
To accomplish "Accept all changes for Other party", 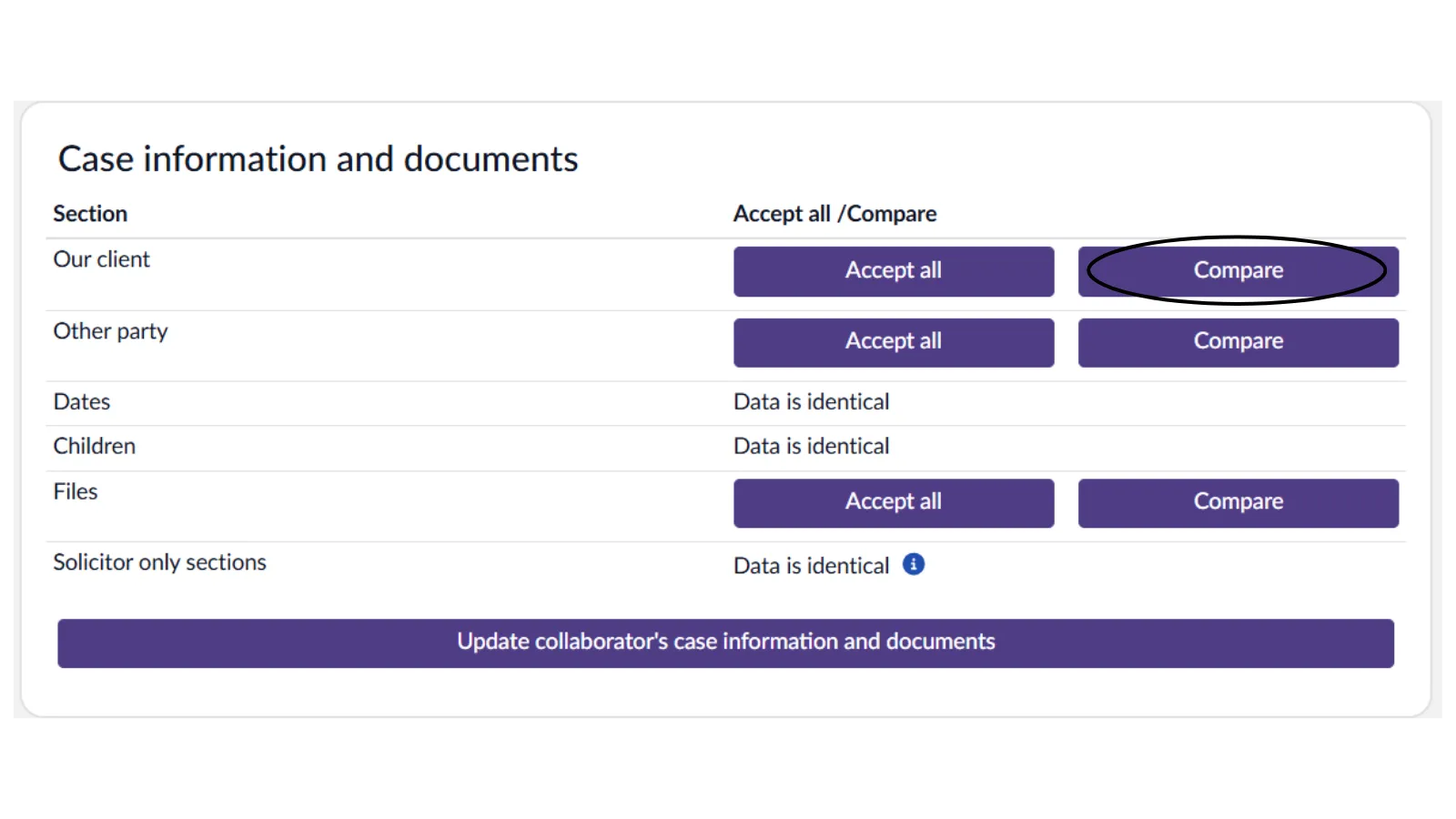I will [893, 342].
